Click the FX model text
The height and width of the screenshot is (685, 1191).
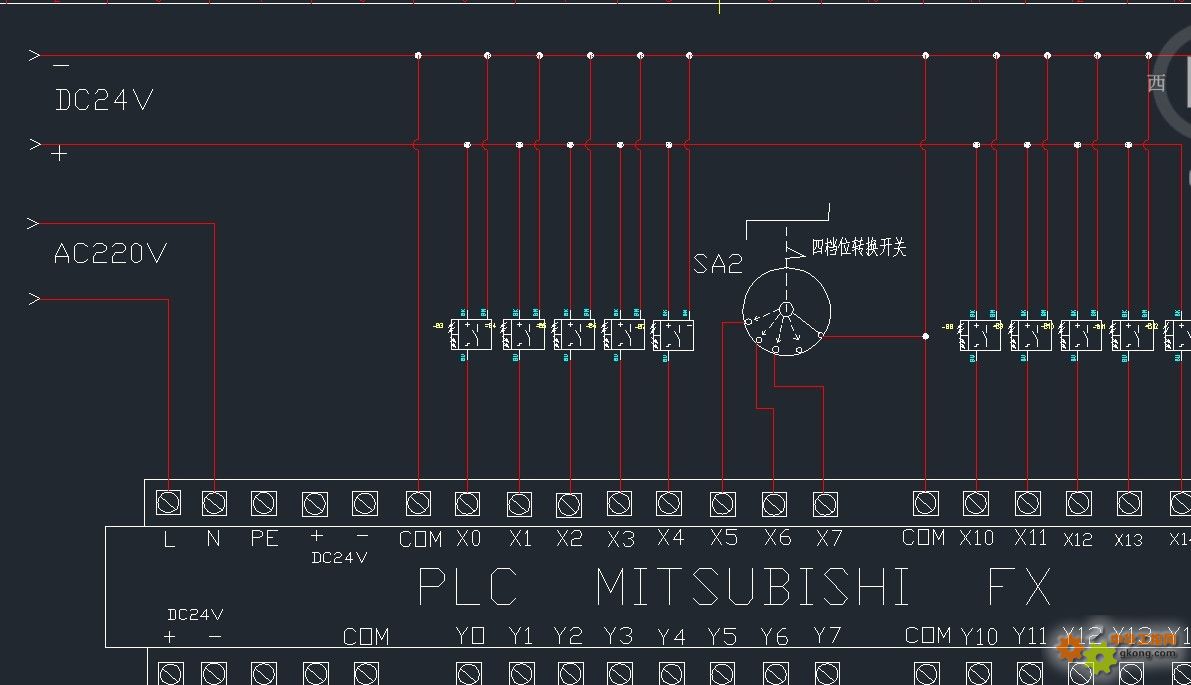1019,586
